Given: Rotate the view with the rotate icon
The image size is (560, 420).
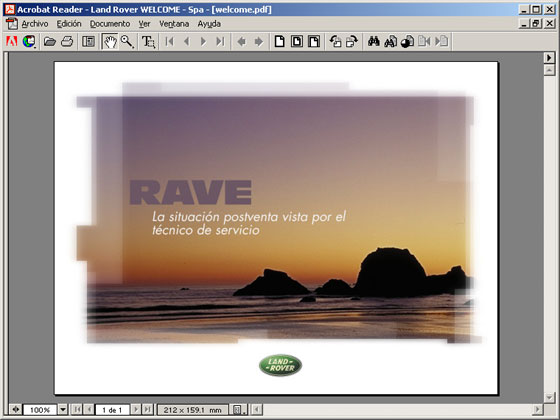Looking at the screenshot, I should [335, 41].
